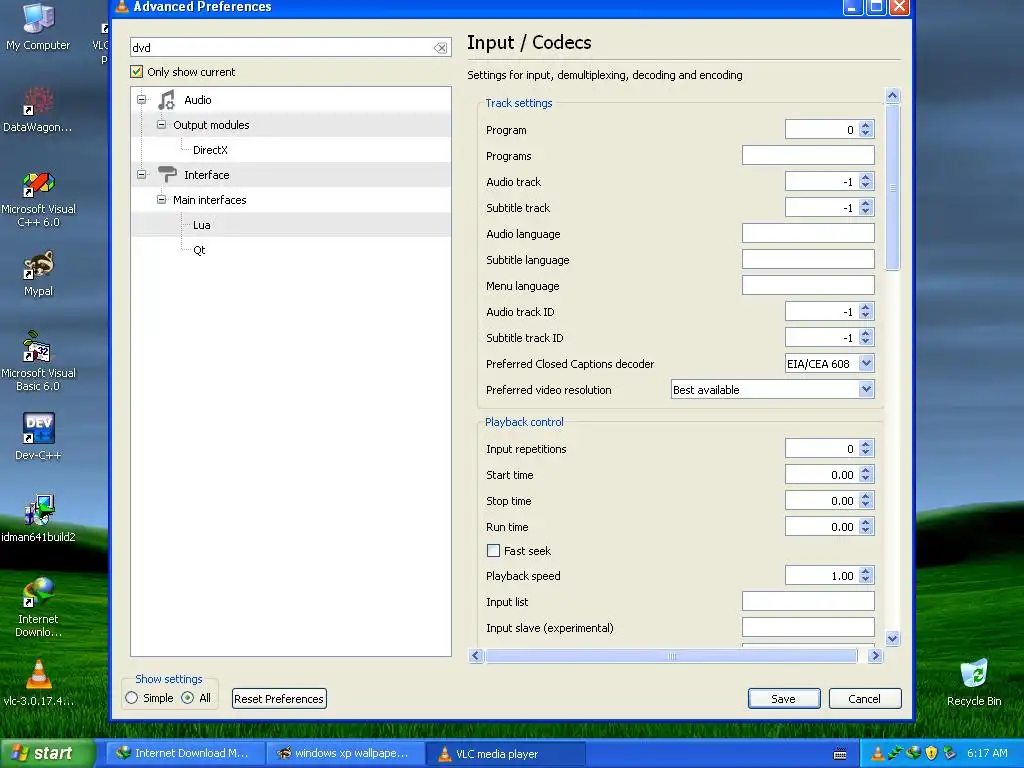This screenshot has height=768, width=1024.
Task: Increase the Start time spinner
Action: click(x=866, y=471)
